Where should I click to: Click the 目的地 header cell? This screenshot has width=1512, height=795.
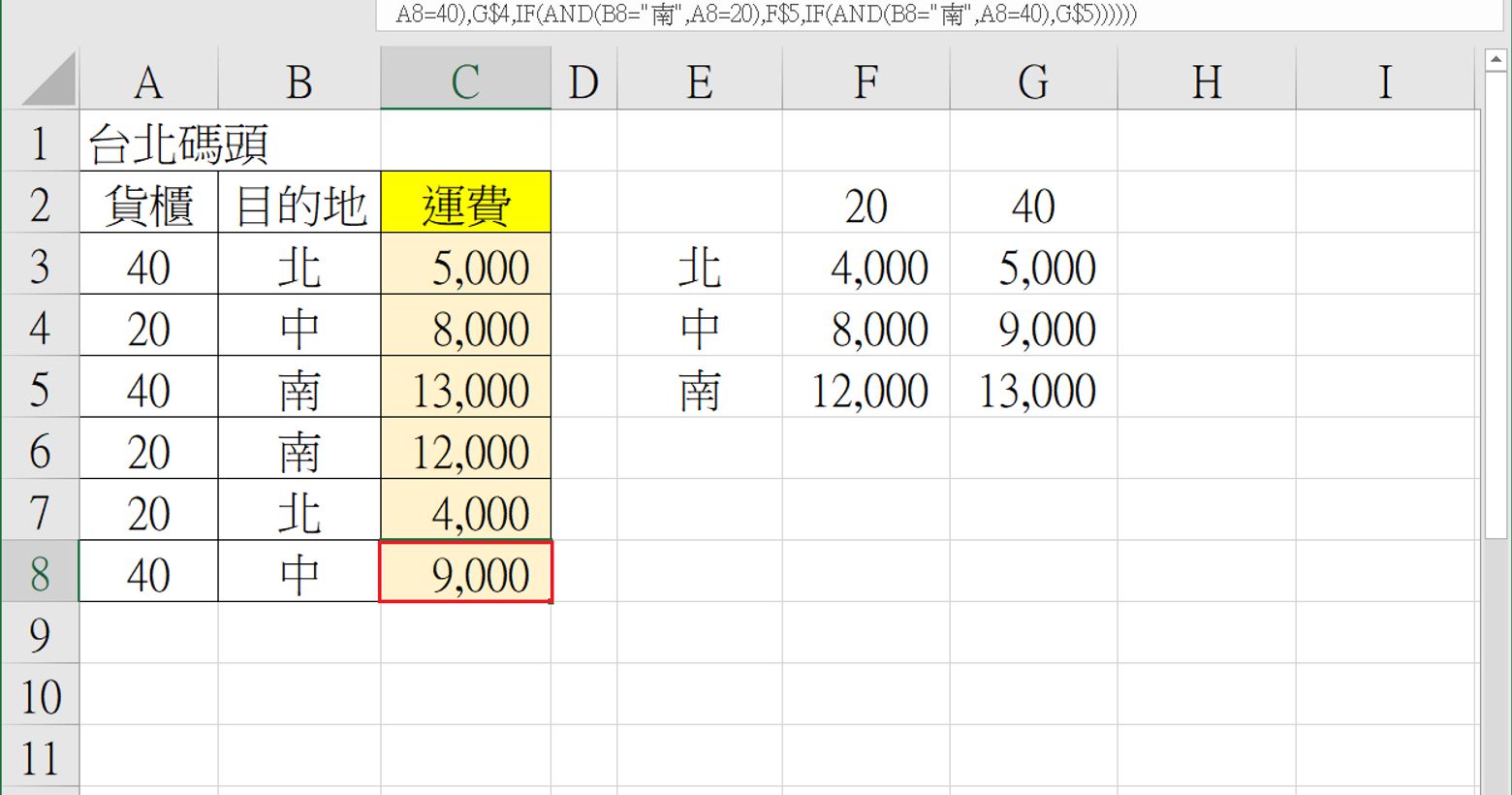point(299,205)
